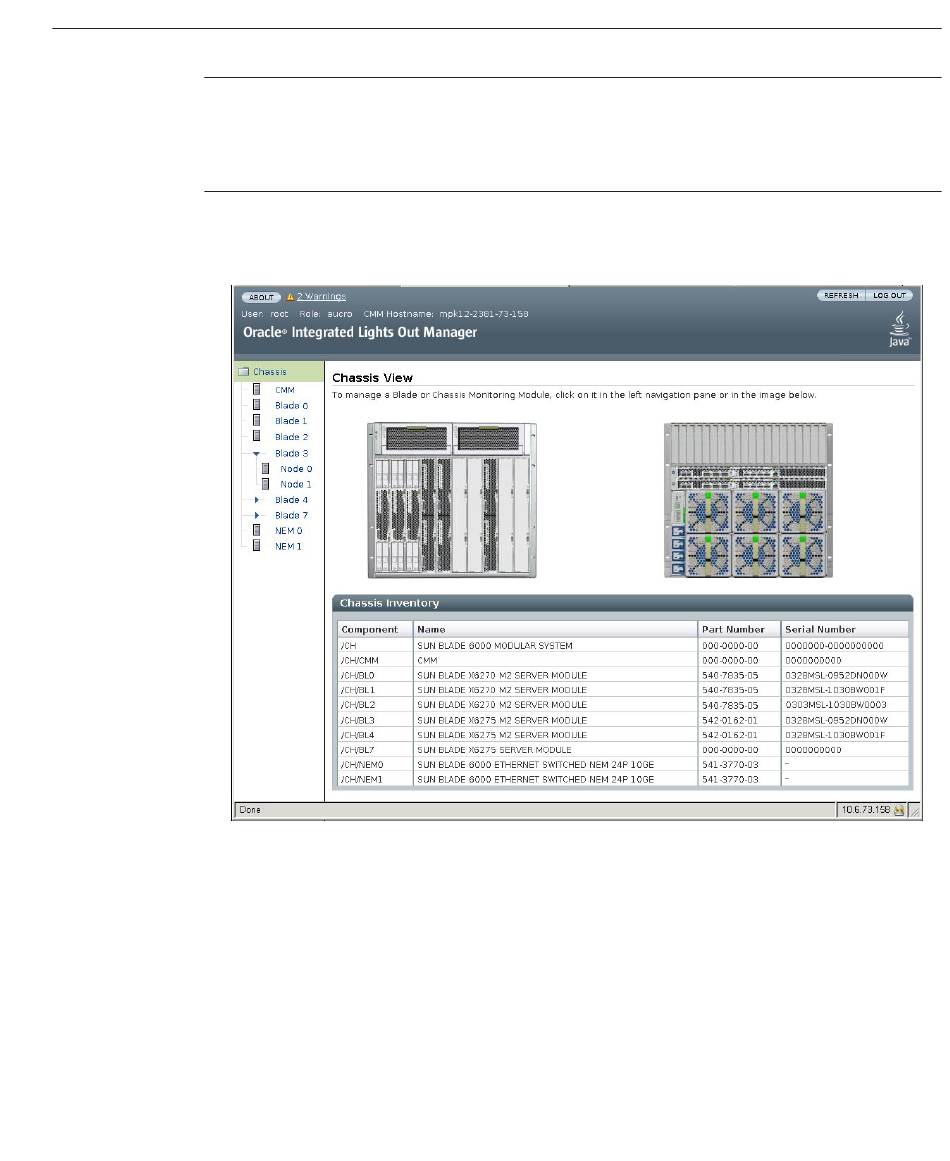Image resolution: width=950 pixels, height=1161 pixels.
Task: Open NEM 0 in navigation pane
Action: (x=288, y=531)
